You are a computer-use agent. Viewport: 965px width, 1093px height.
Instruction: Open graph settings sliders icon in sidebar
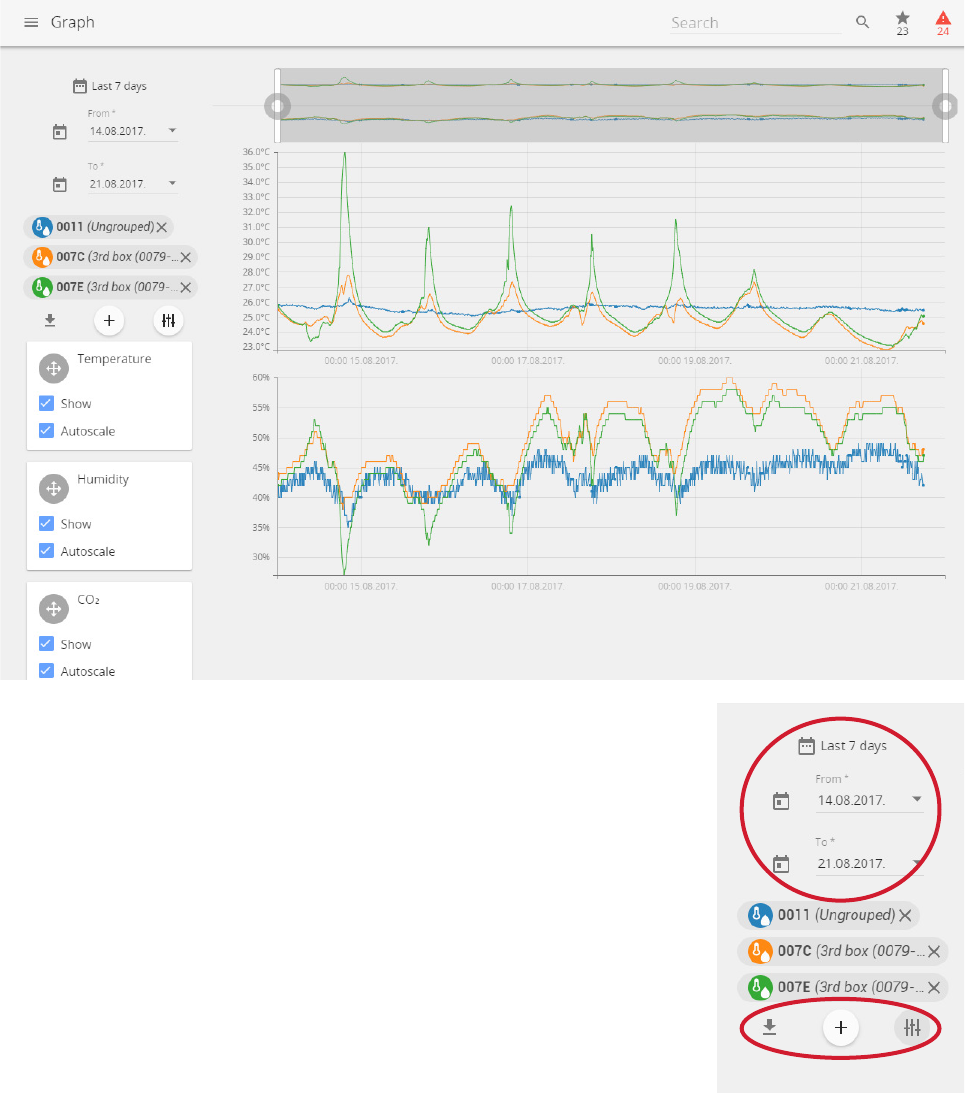point(168,321)
